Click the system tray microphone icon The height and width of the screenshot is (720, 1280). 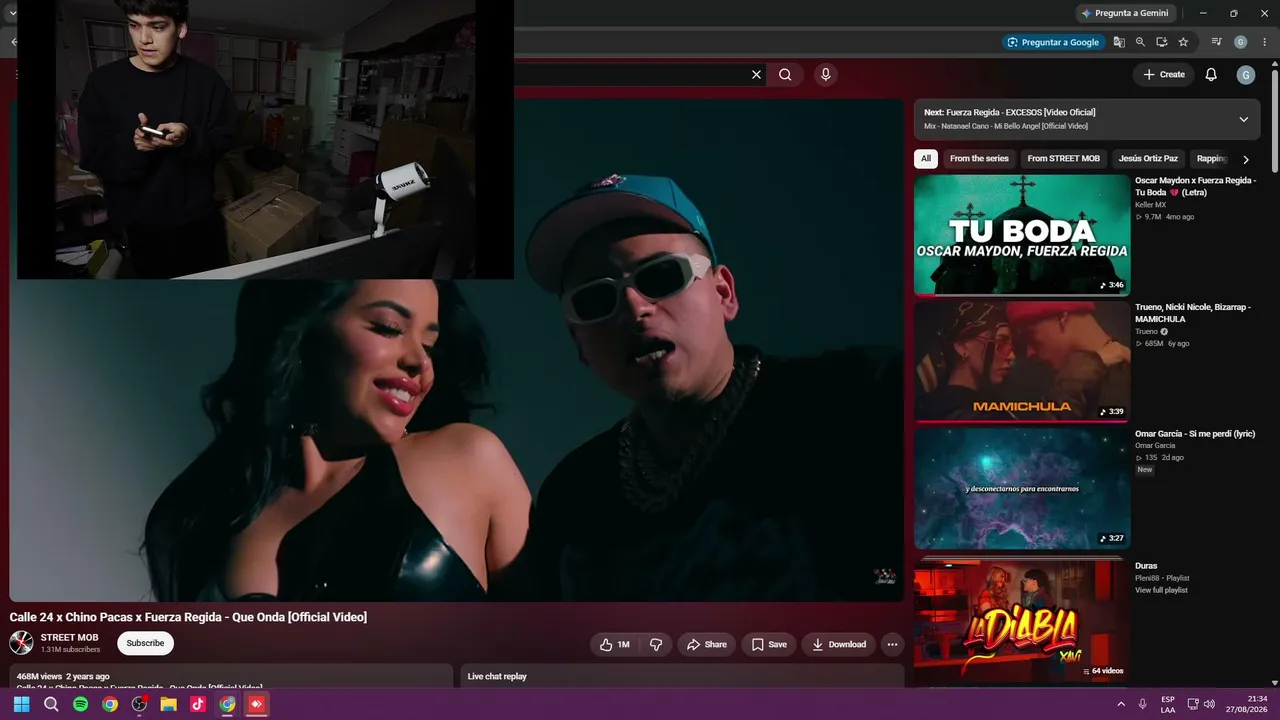coord(1142,704)
